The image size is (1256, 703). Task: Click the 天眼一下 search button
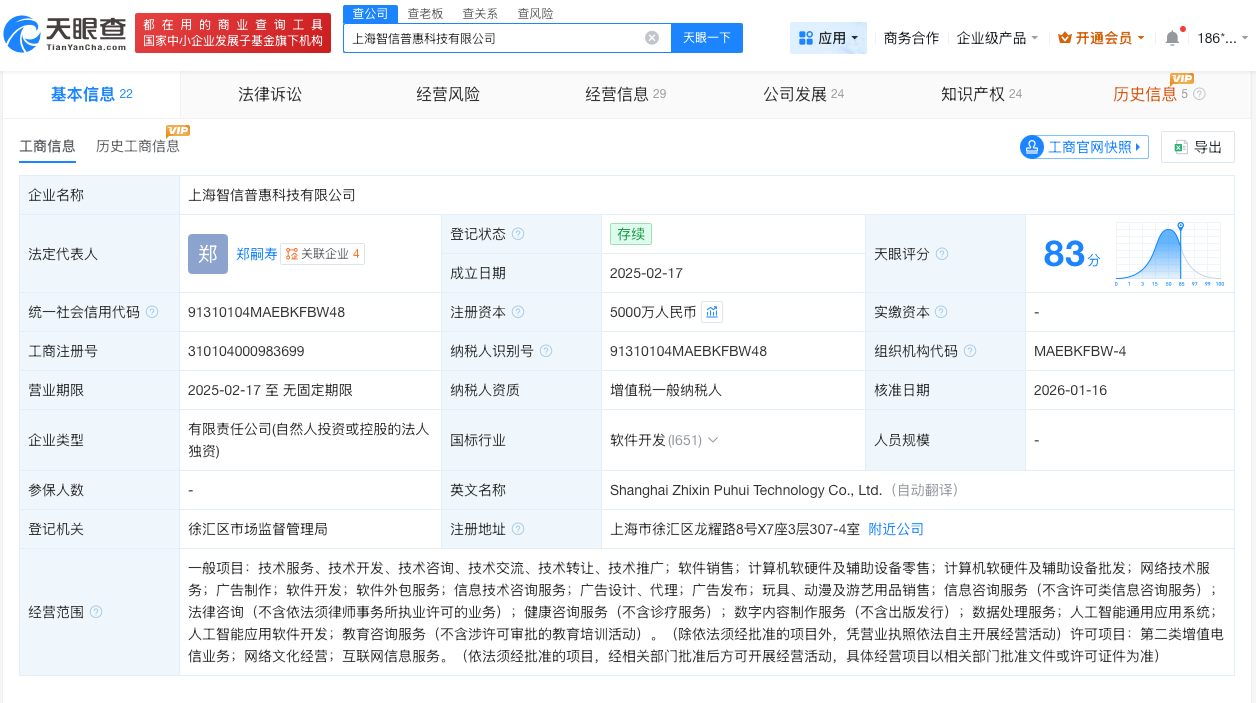[708, 37]
